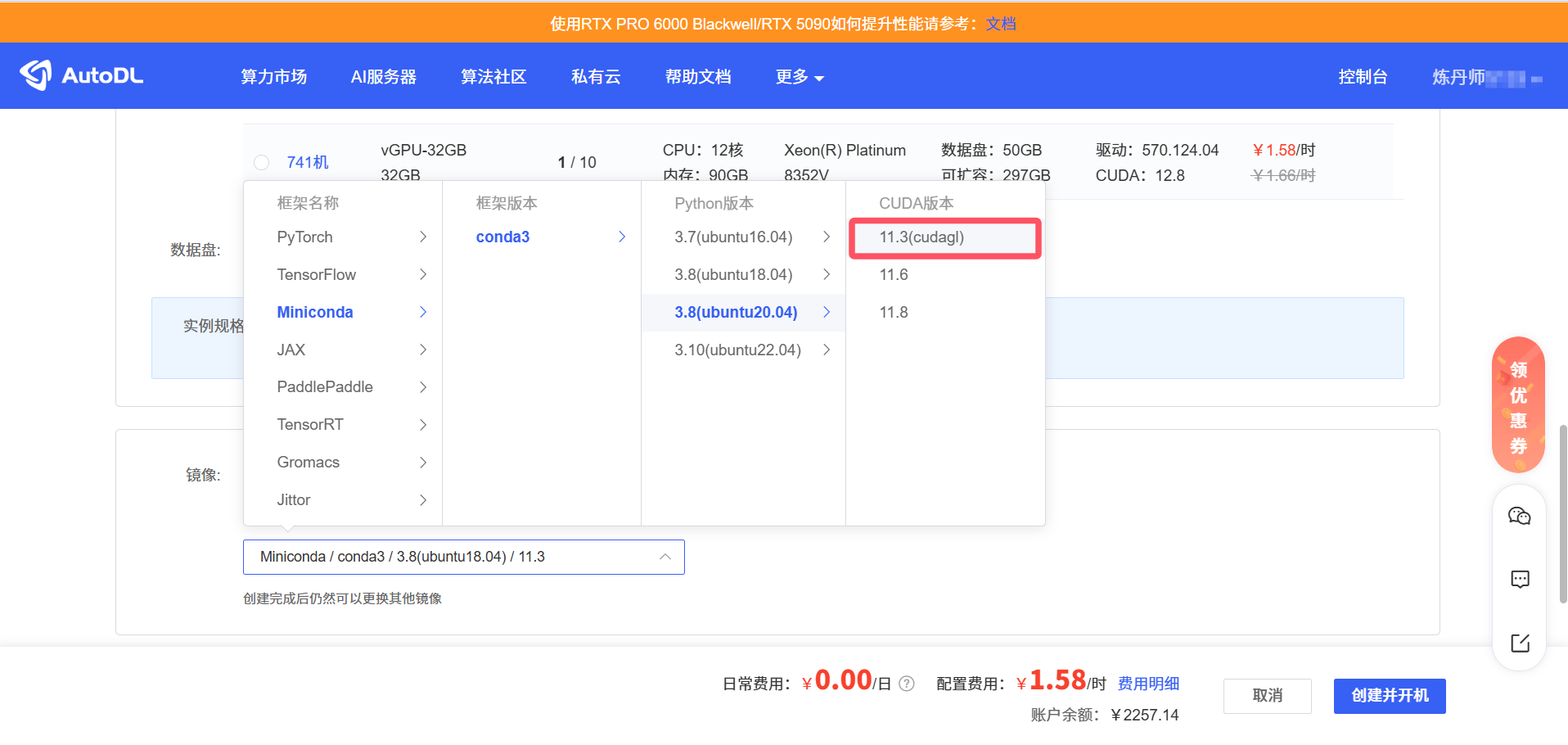Click the AutoDL logo icon
This screenshot has width=1568, height=745.
[x=34, y=75]
